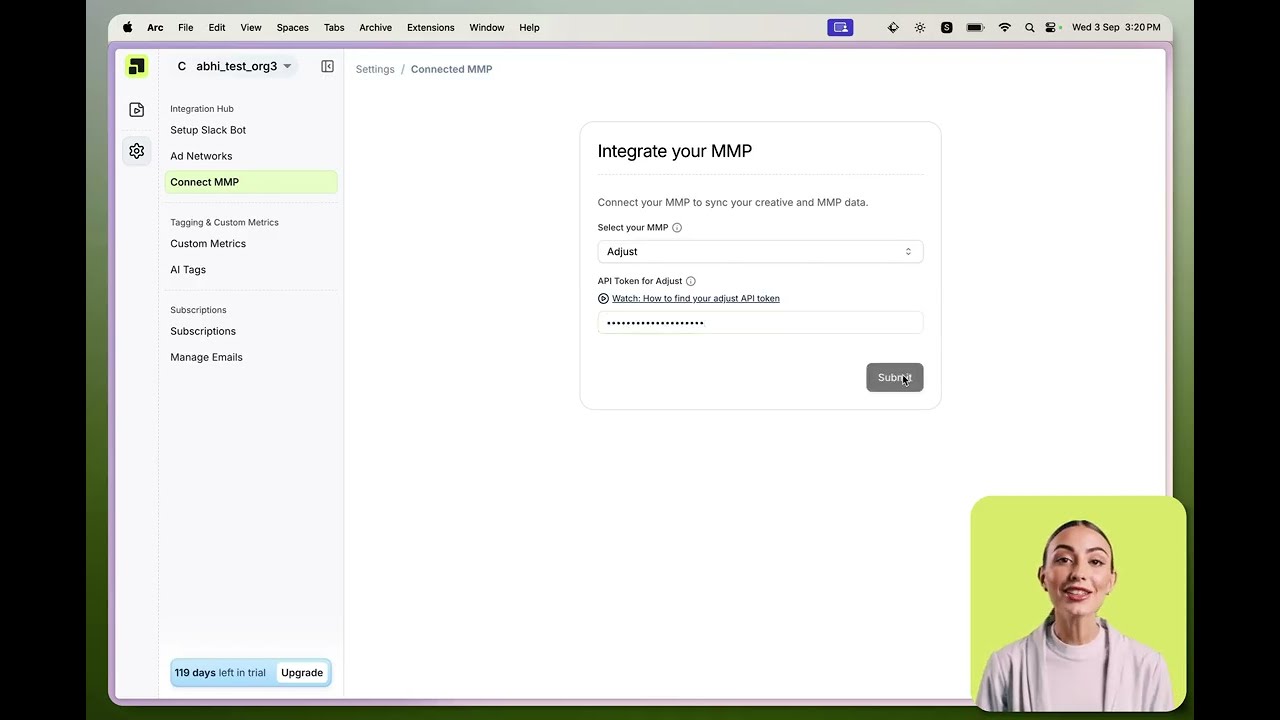Open Wi-Fi menu bar icon
This screenshot has height=720, width=1280.
1005,28
